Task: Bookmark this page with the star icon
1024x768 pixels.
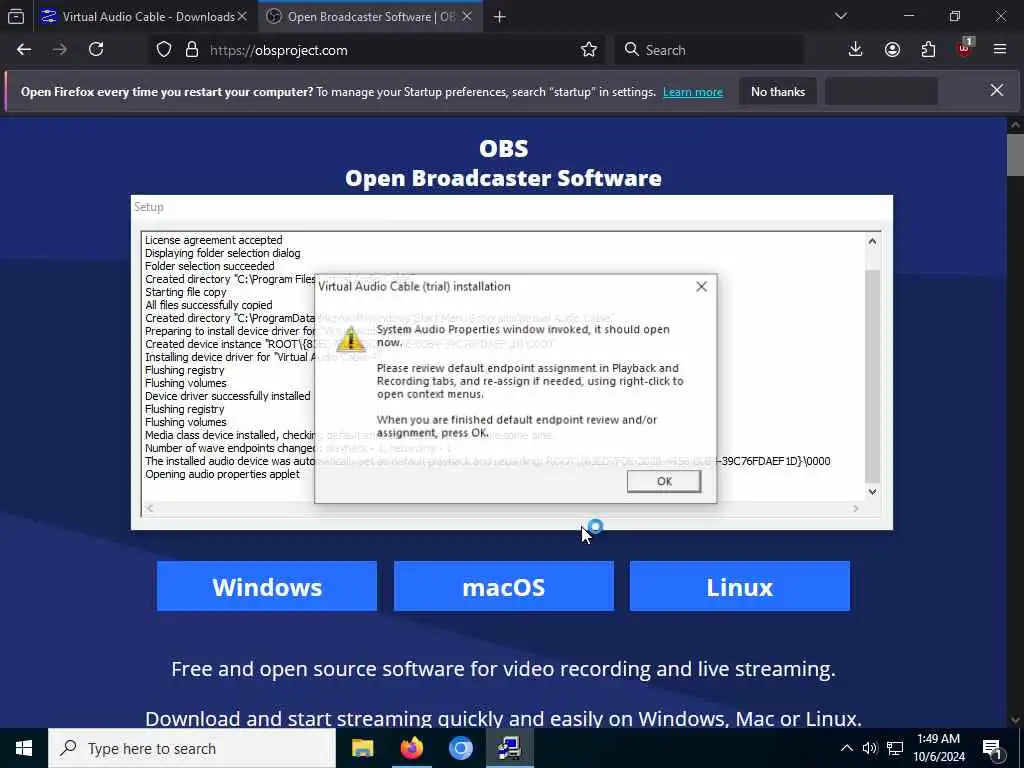Action: coord(588,50)
